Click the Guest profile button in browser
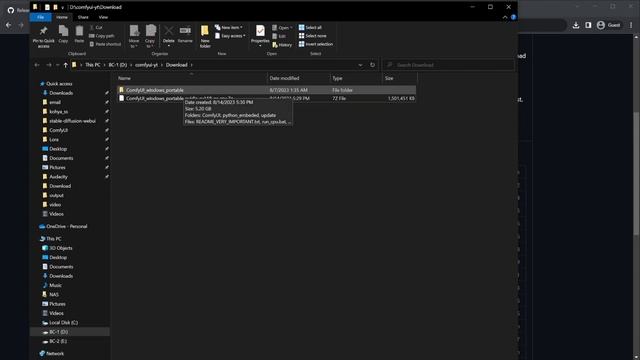Viewport: 640px width, 360px height. pos(608,25)
